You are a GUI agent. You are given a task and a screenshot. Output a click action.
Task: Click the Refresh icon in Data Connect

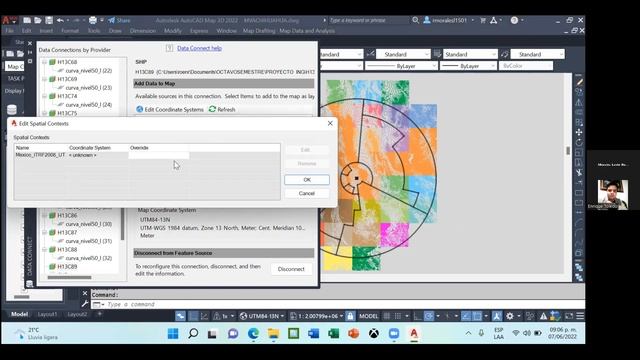(x=212, y=109)
